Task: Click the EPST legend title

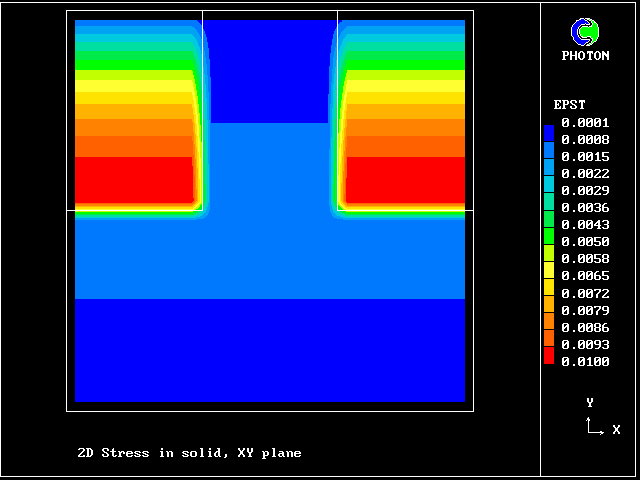Action: tap(569, 105)
